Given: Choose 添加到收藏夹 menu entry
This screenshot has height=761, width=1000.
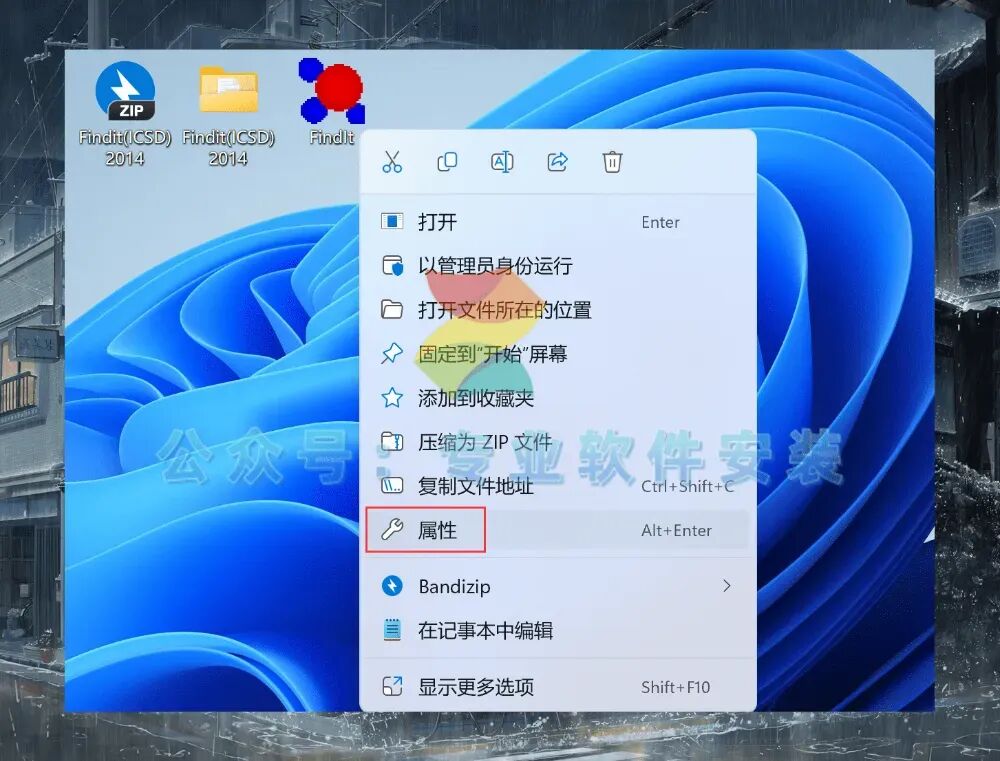Looking at the screenshot, I should click(558, 398).
